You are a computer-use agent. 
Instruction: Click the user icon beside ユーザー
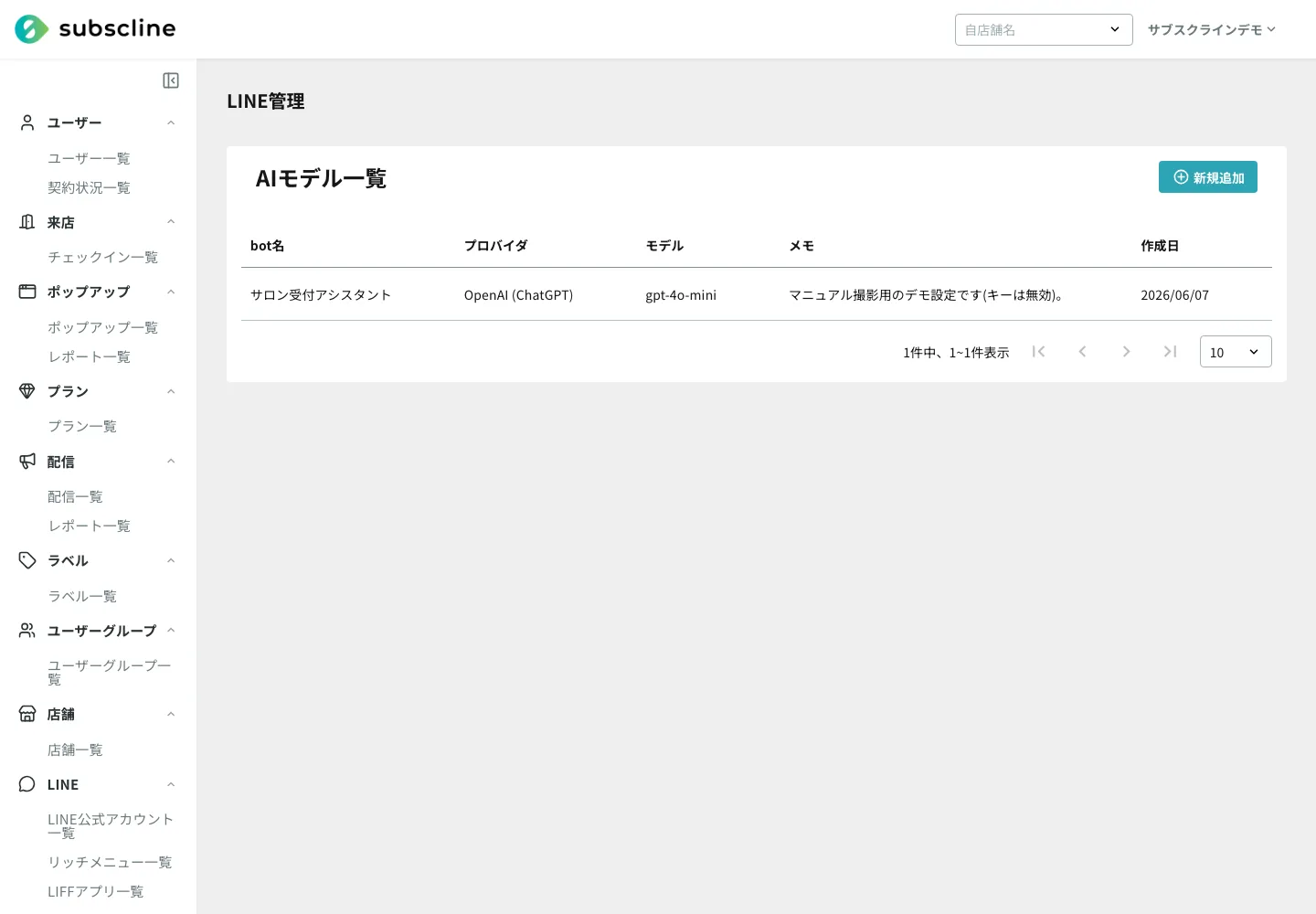pos(27,122)
